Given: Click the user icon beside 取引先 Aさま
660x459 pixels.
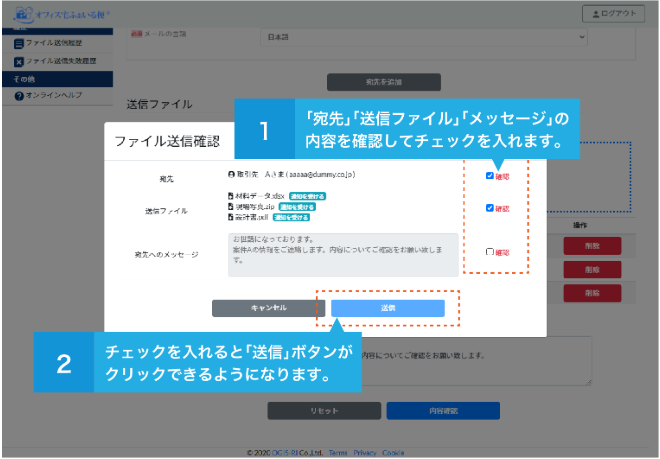Looking at the screenshot, I should click(x=231, y=174).
